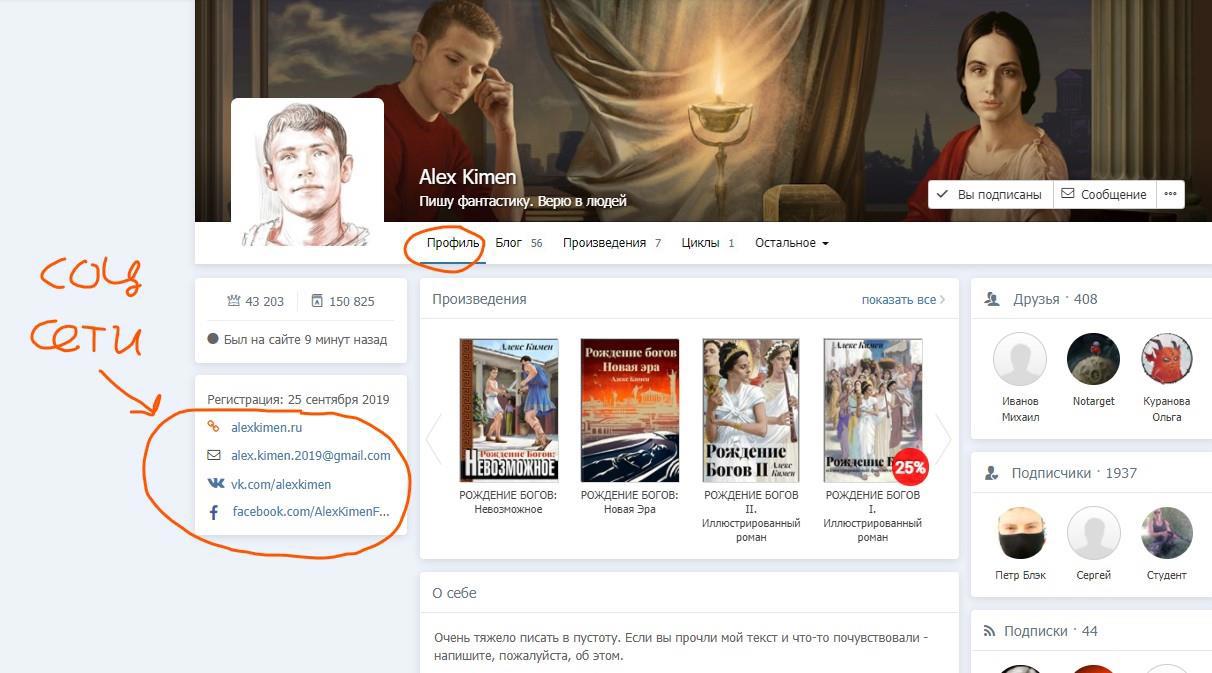Screen dimensions: 1212x673
Task: Open the Рождение богов: Новая Эра cover
Action: [629, 410]
